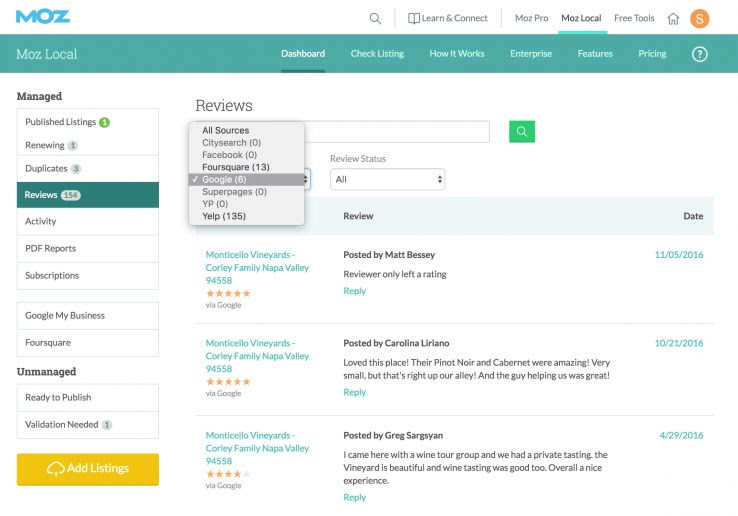Screen dimensions: 738x516
Task: Click the green 1 badge on Published Listings
Action: (104, 122)
